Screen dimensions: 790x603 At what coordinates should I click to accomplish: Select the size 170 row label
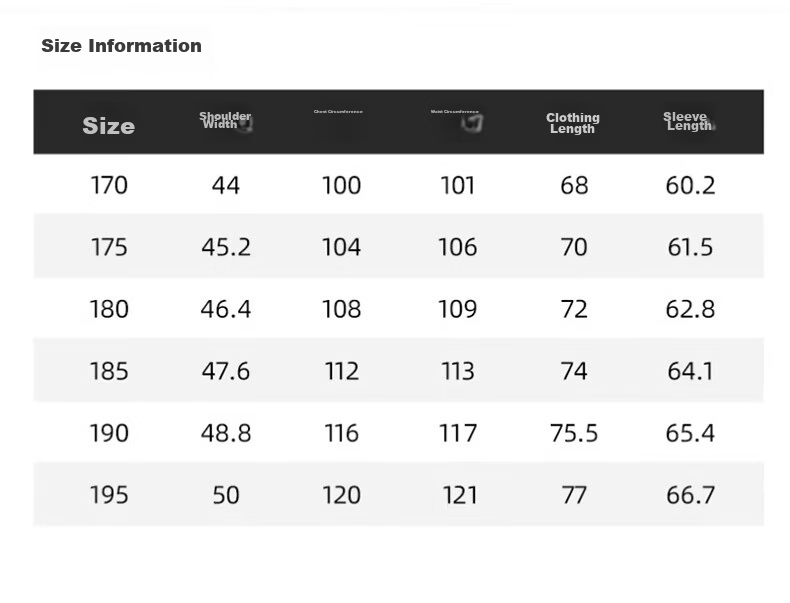coord(109,185)
